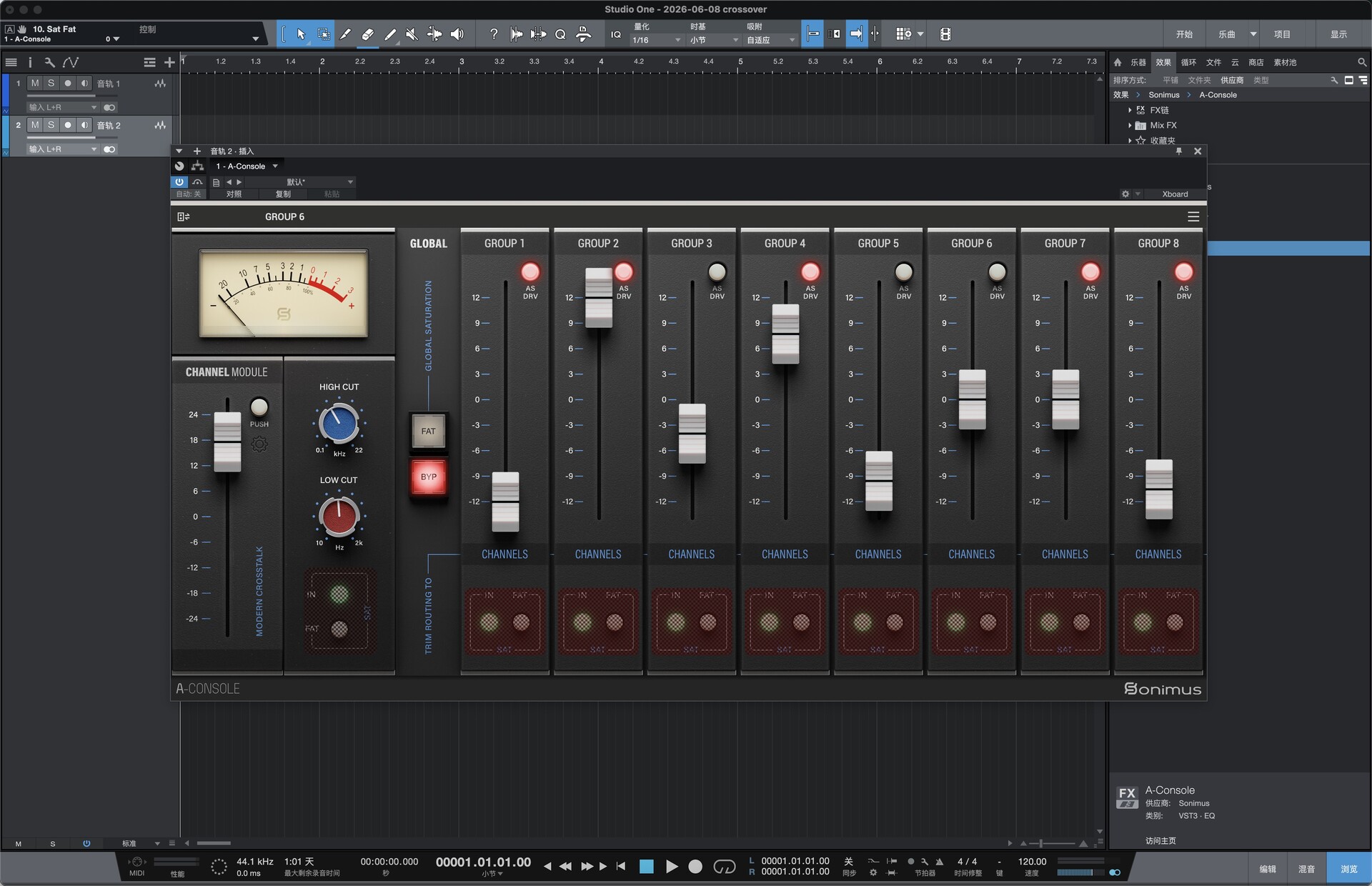Open the 混音 mix view tab
The width and height of the screenshot is (1372, 886).
[x=1306, y=869]
